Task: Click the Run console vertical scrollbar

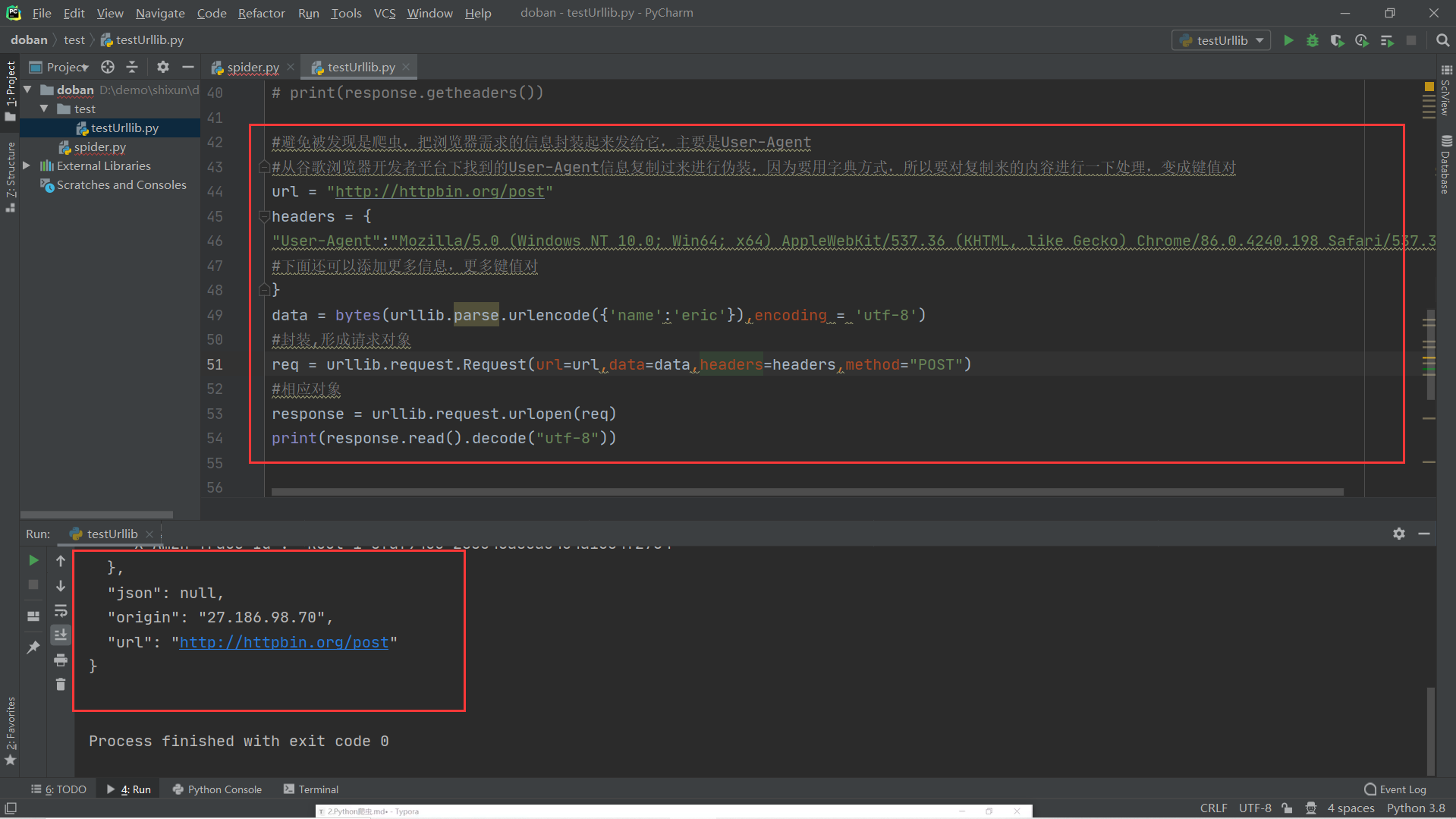Action: click(1430, 730)
